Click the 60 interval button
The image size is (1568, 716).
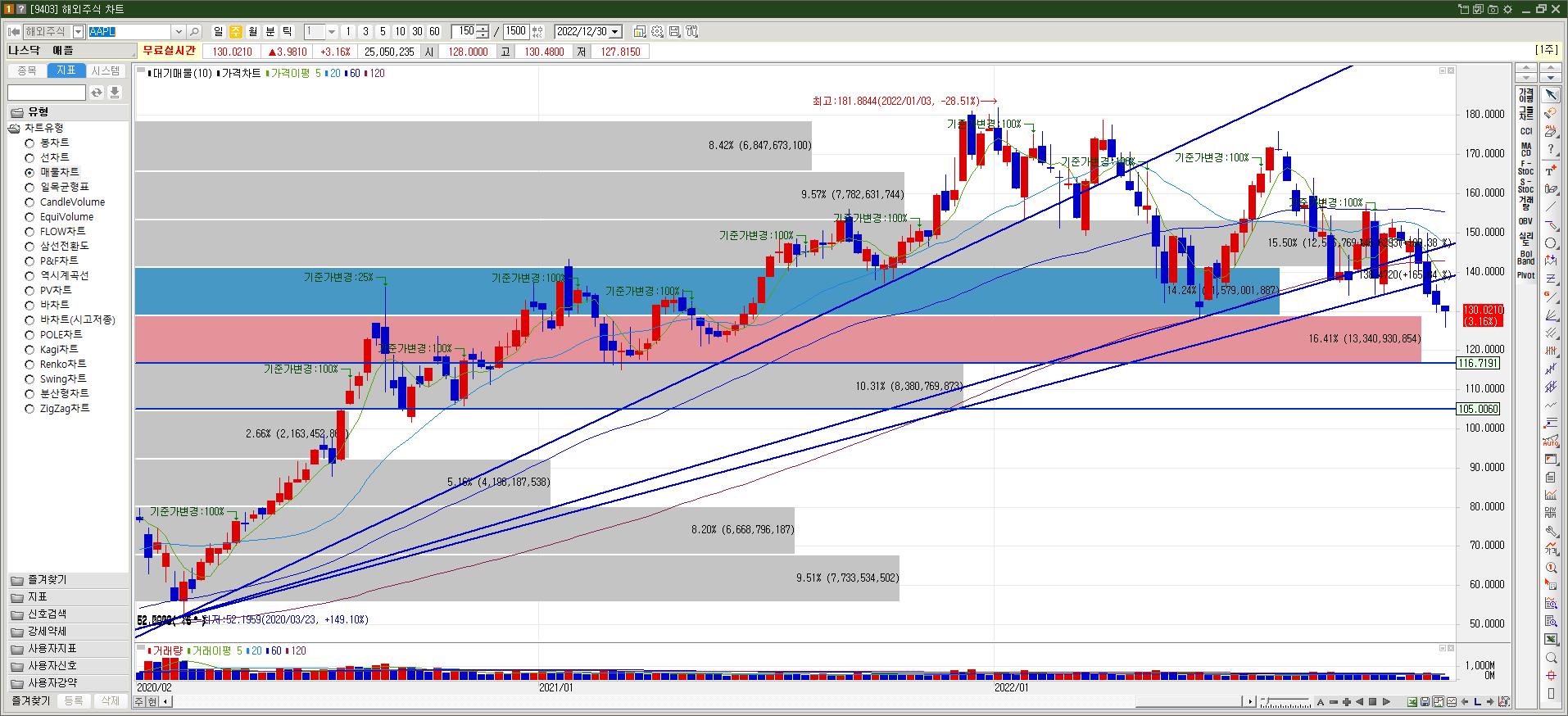[434, 32]
